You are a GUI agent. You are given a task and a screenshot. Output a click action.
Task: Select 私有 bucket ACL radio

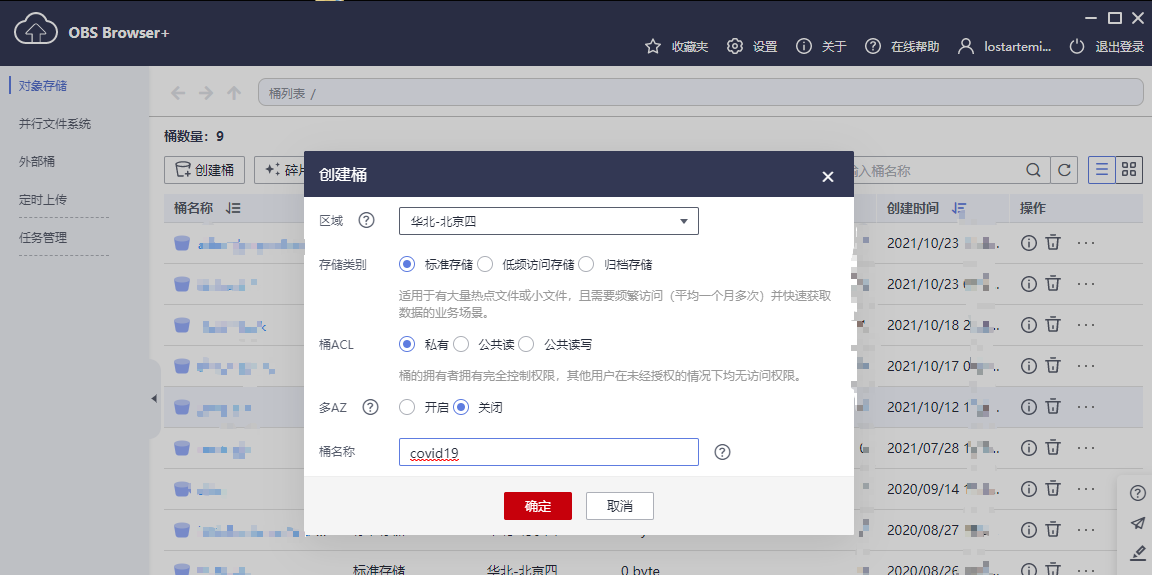[406, 344]
